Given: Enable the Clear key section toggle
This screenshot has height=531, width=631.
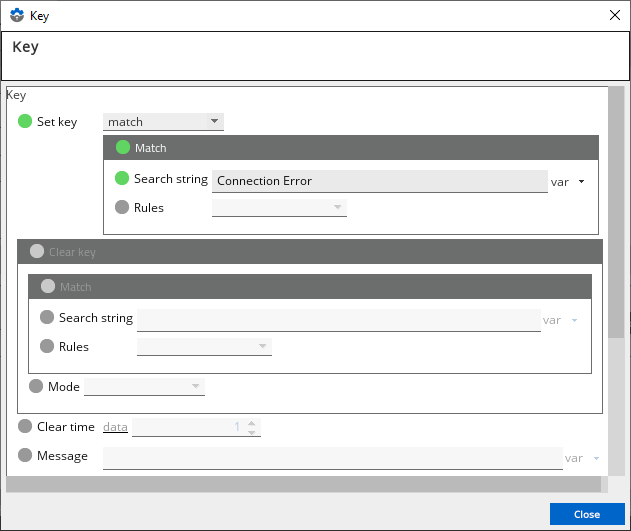Looking at the screenshot, I should 37,252.
